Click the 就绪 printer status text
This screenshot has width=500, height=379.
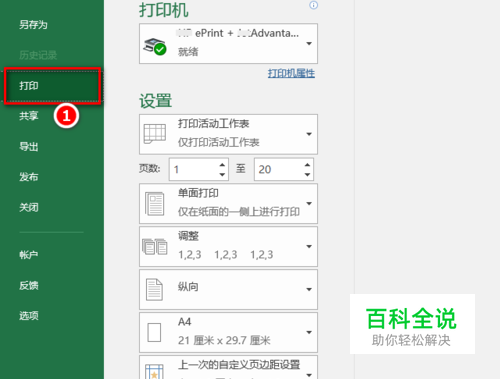click(x=188, y=52)
